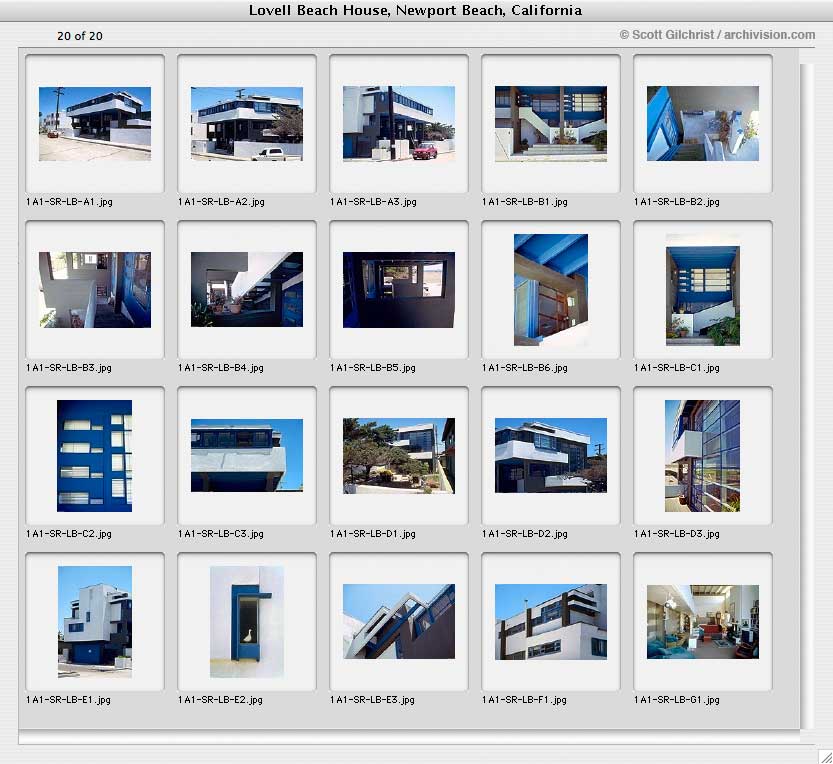Click the "20 of 20" item count
The image size is (833, 764).
[x=80, y=36]
